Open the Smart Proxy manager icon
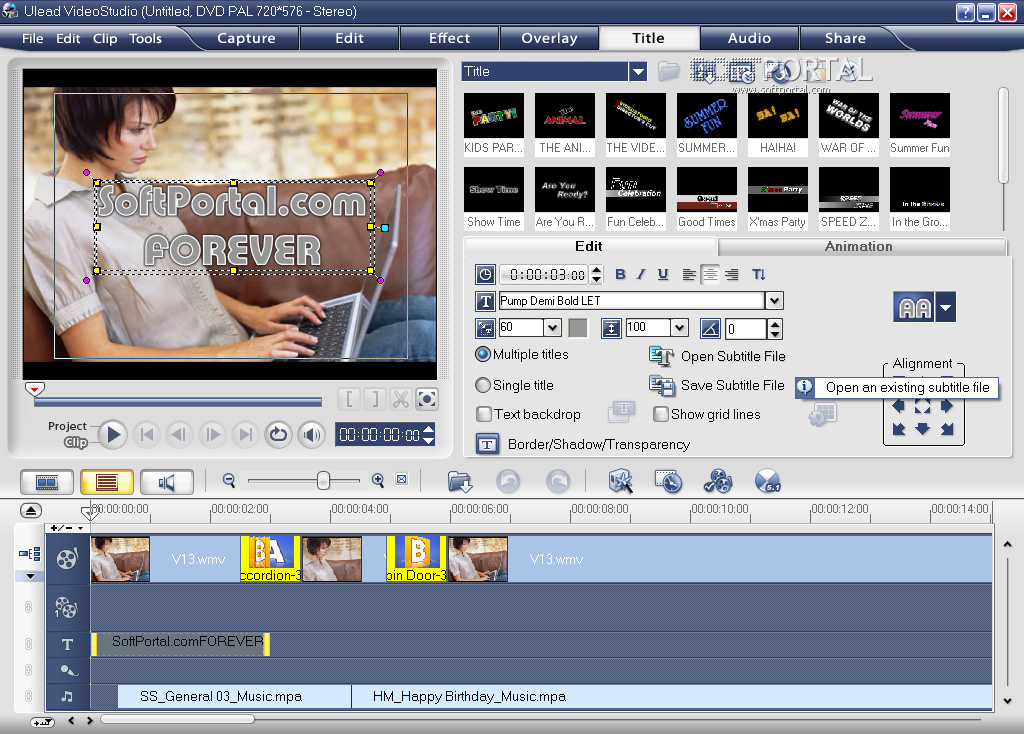1024x734 pixels. click(620, 481)
